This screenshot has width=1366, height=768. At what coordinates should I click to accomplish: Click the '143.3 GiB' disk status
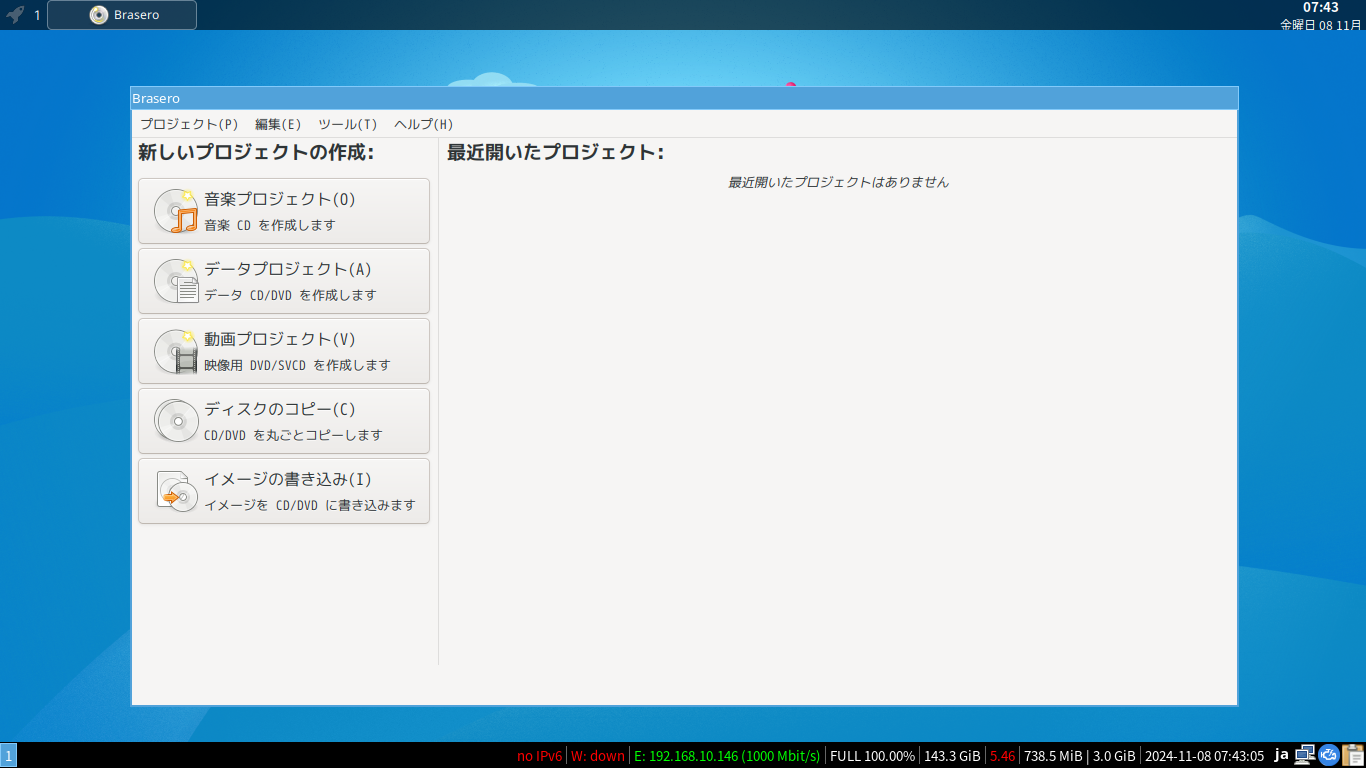pos(952,756)
